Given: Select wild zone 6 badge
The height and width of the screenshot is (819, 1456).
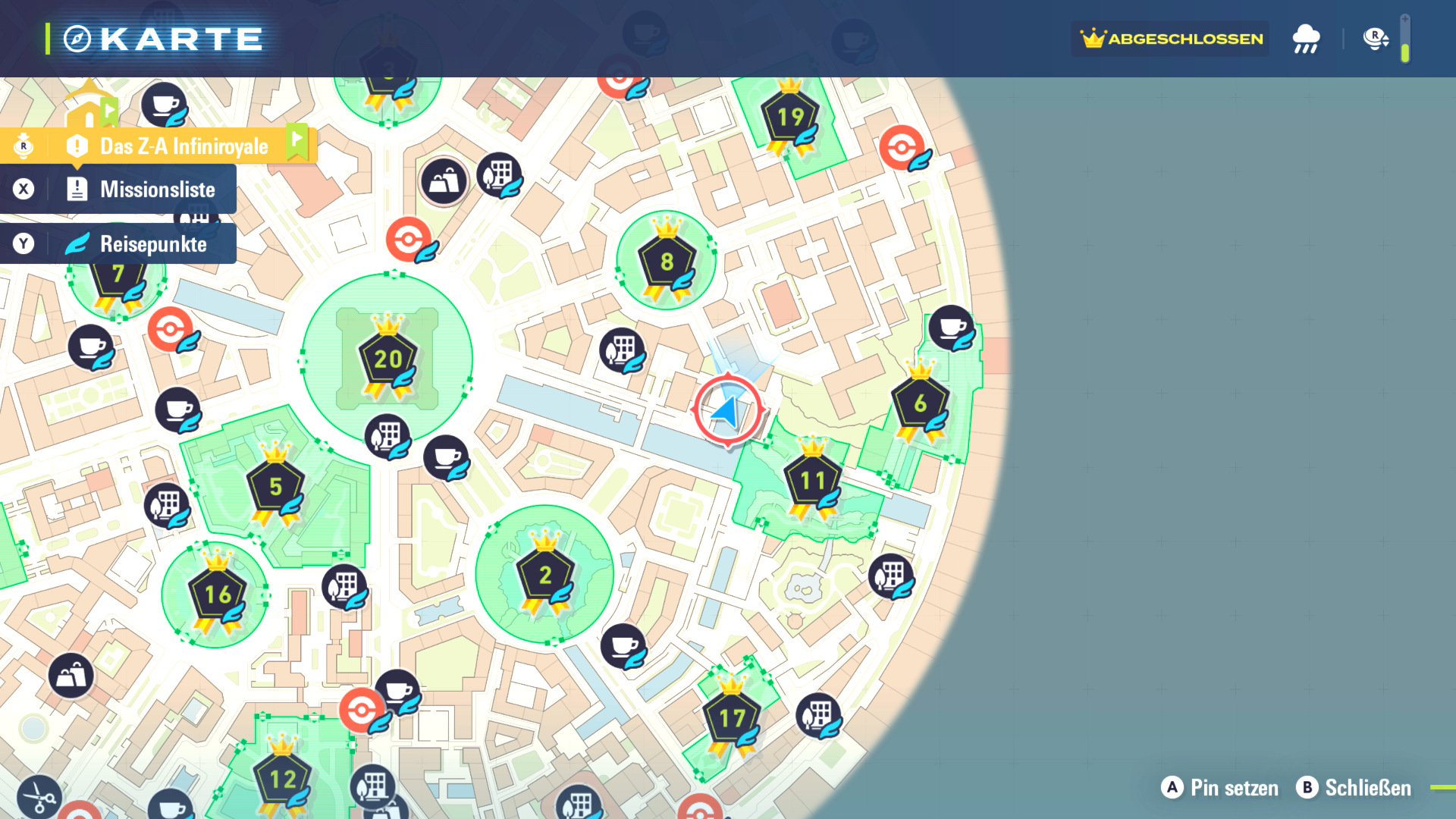Looking at the screenshot, I should click(920, 403).
